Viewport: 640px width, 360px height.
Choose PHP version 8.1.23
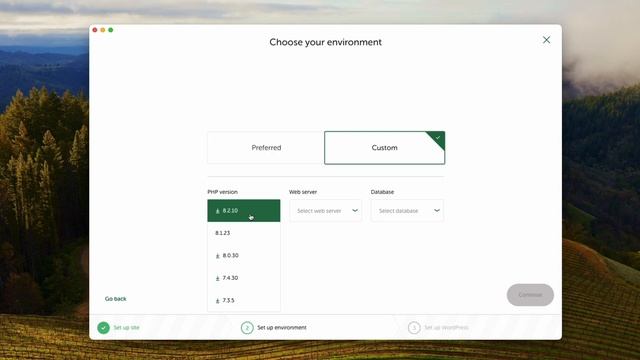[244, 233]
